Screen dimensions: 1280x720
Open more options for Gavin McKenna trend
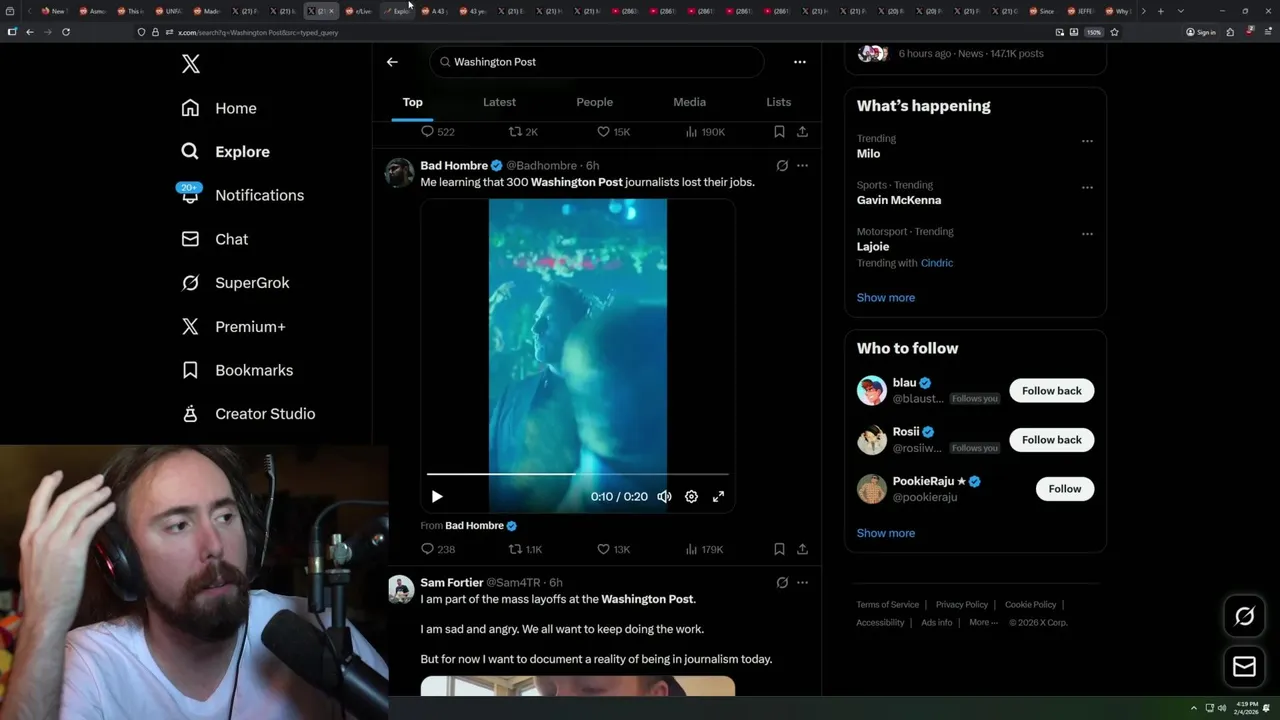click(1087, 187)
